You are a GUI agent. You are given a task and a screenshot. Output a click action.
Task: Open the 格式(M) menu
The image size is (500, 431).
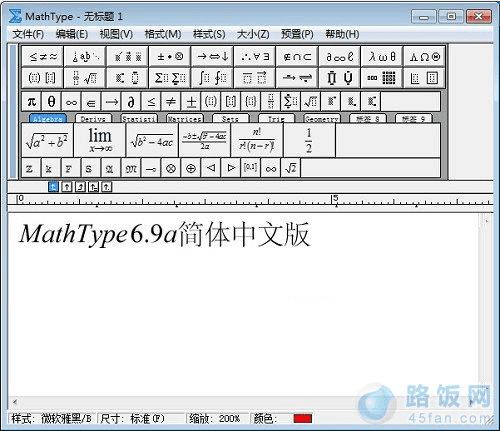pos(163,34)
